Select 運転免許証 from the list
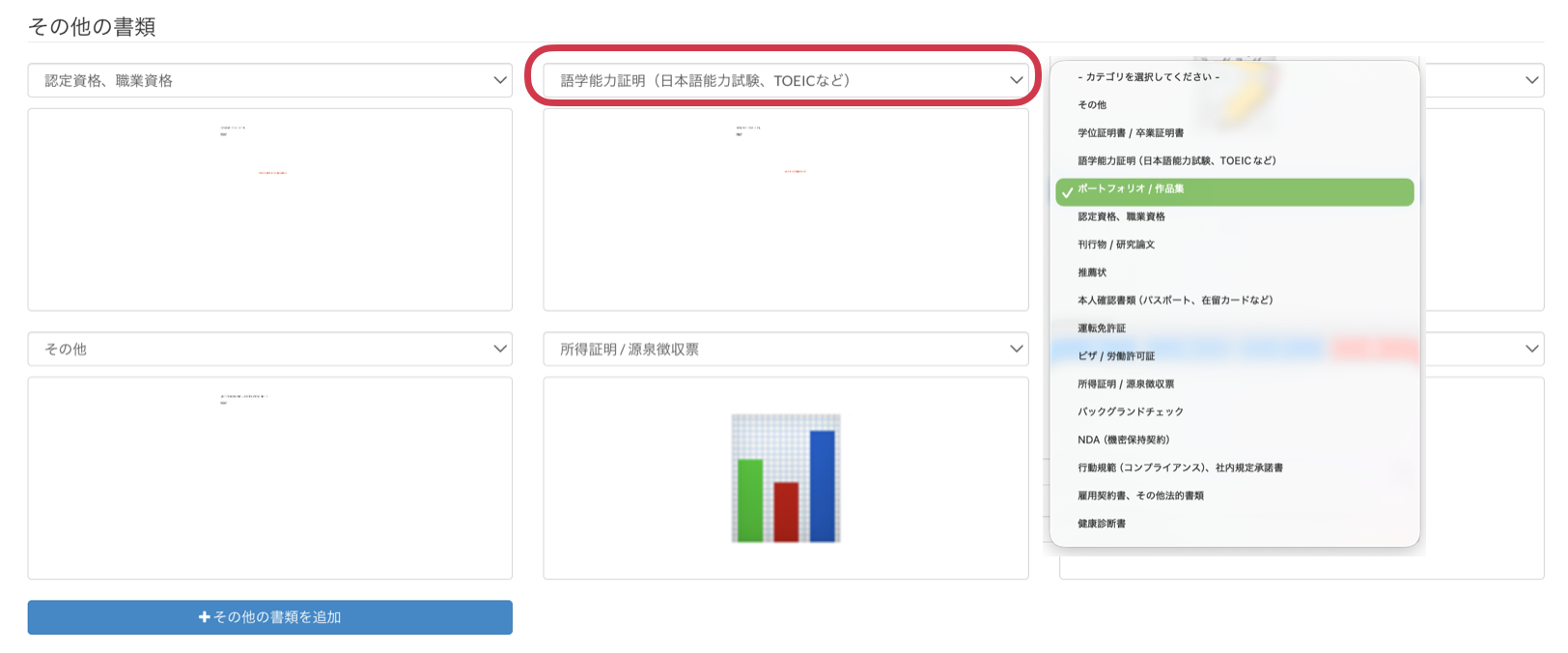This screenshot has height=653, width=1568. coord(1102,328)
